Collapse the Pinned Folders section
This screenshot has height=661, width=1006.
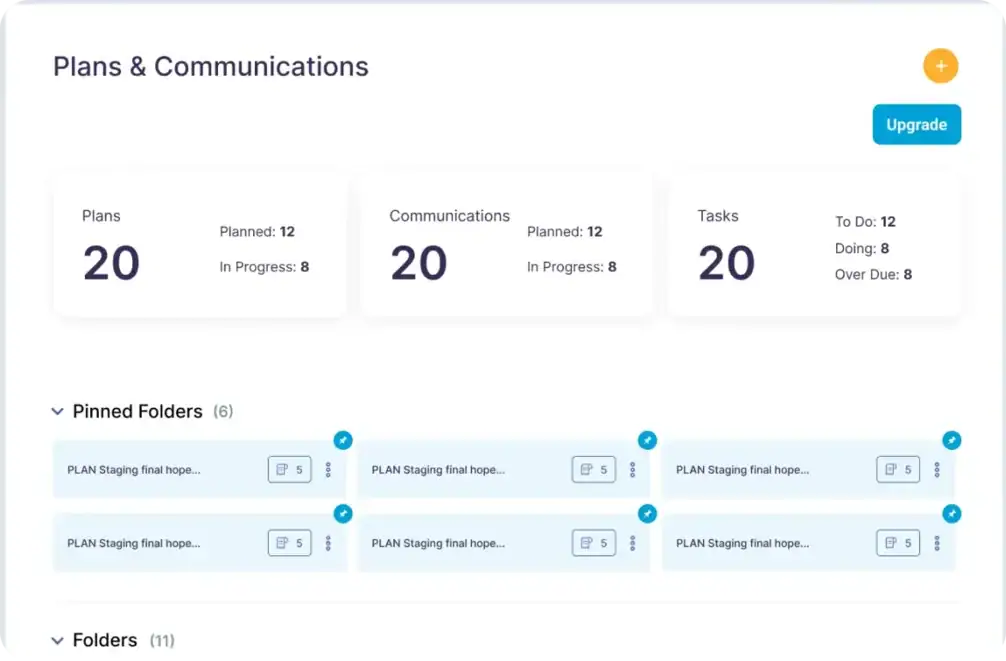57,411
